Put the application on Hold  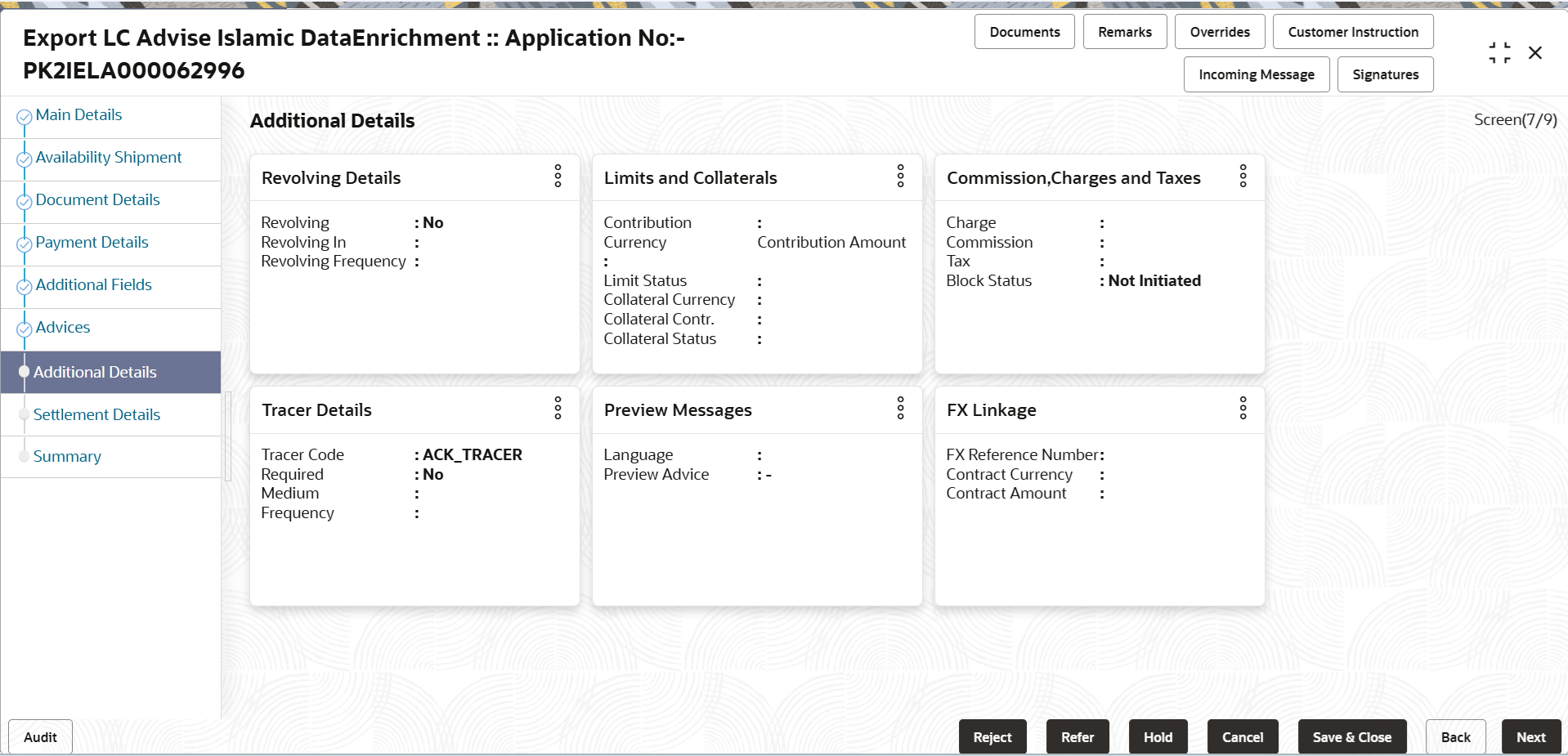coord(1158,737)
